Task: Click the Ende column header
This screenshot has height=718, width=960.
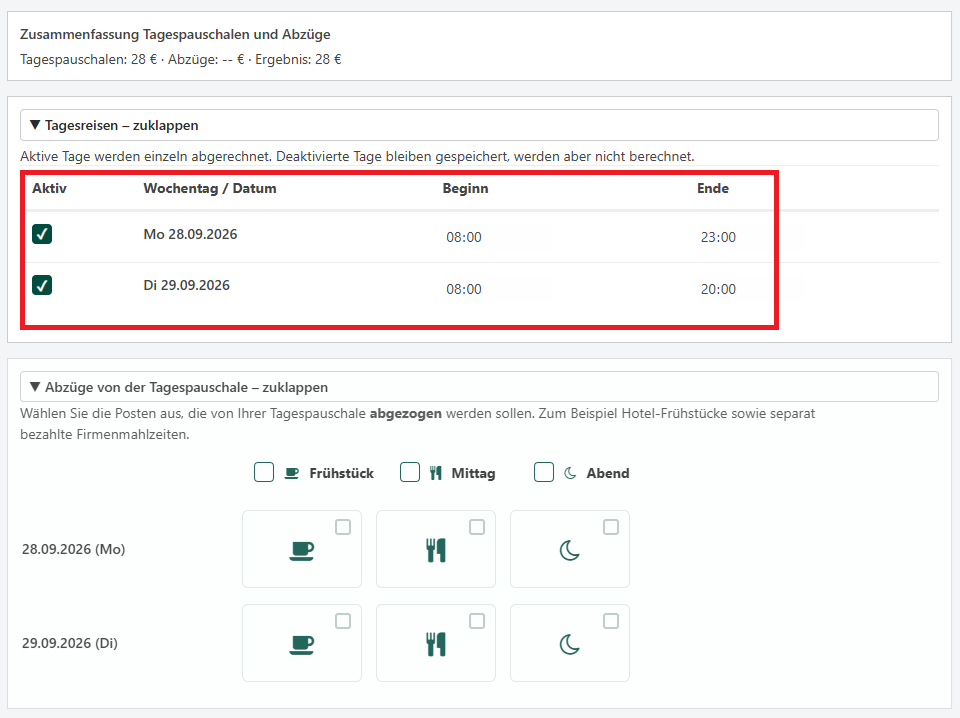Action: point(713,189)
